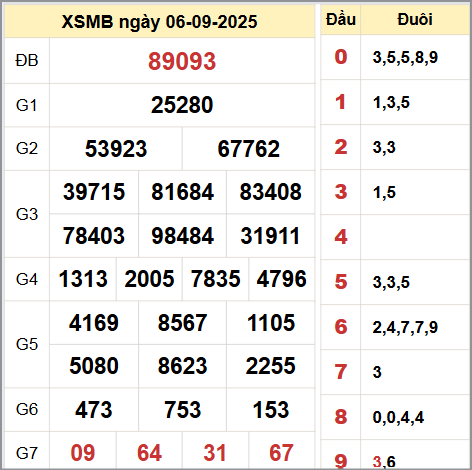This screenshot has height=470, width=472.
Task: Click the XSMB ngày 06-09-2025 title
Action: click(x=159, y=22)
